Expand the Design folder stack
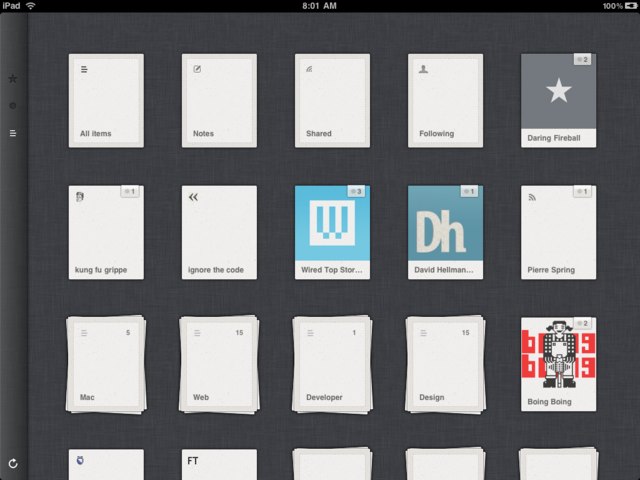 445,364
